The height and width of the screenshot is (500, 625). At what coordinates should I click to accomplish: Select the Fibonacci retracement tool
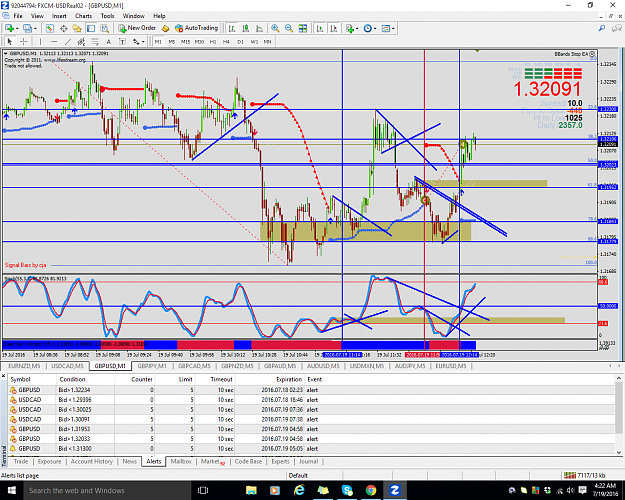tap(95, 41)
